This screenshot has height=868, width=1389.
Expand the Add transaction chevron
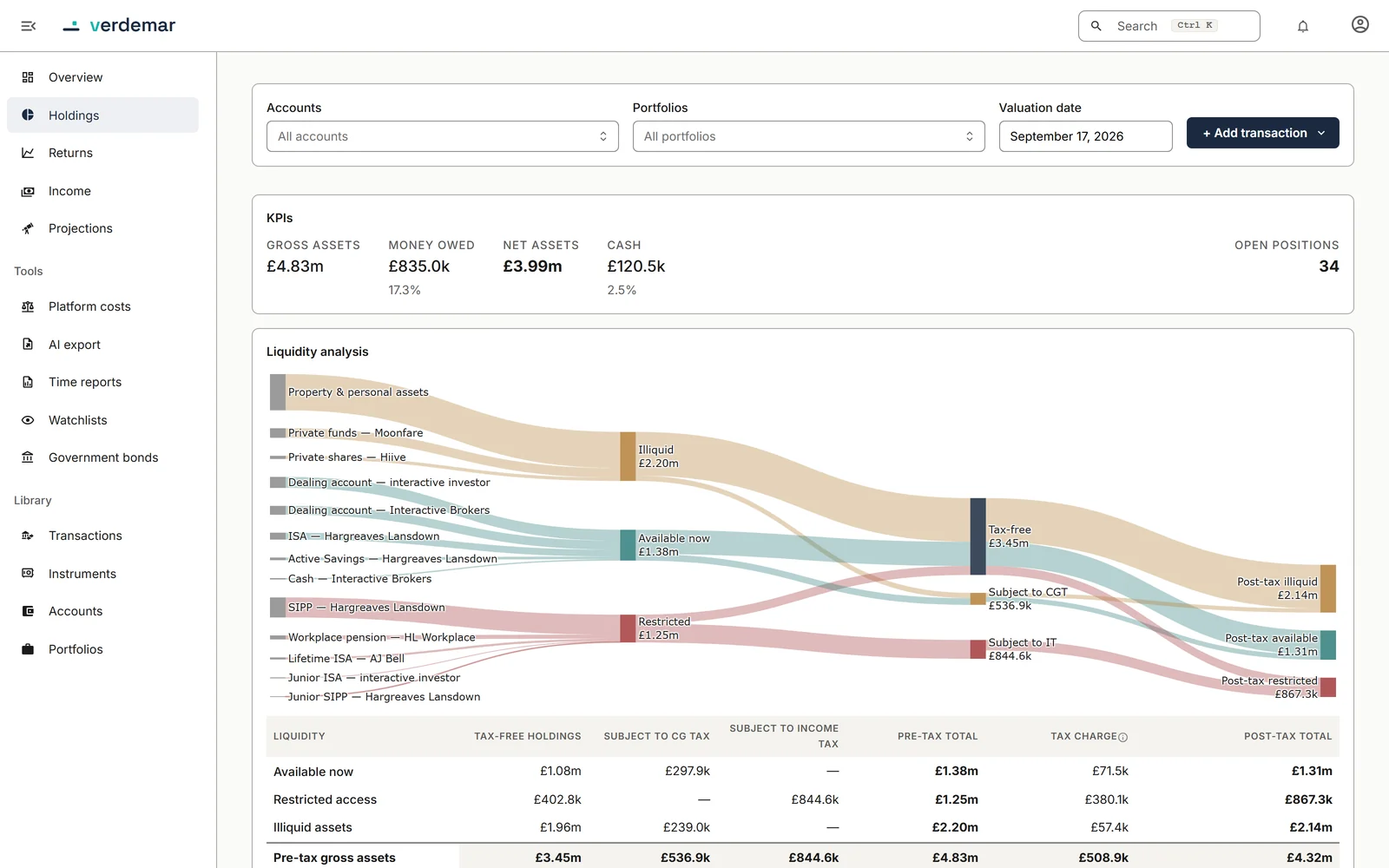pyautogui.click(x=1321, y=133)
